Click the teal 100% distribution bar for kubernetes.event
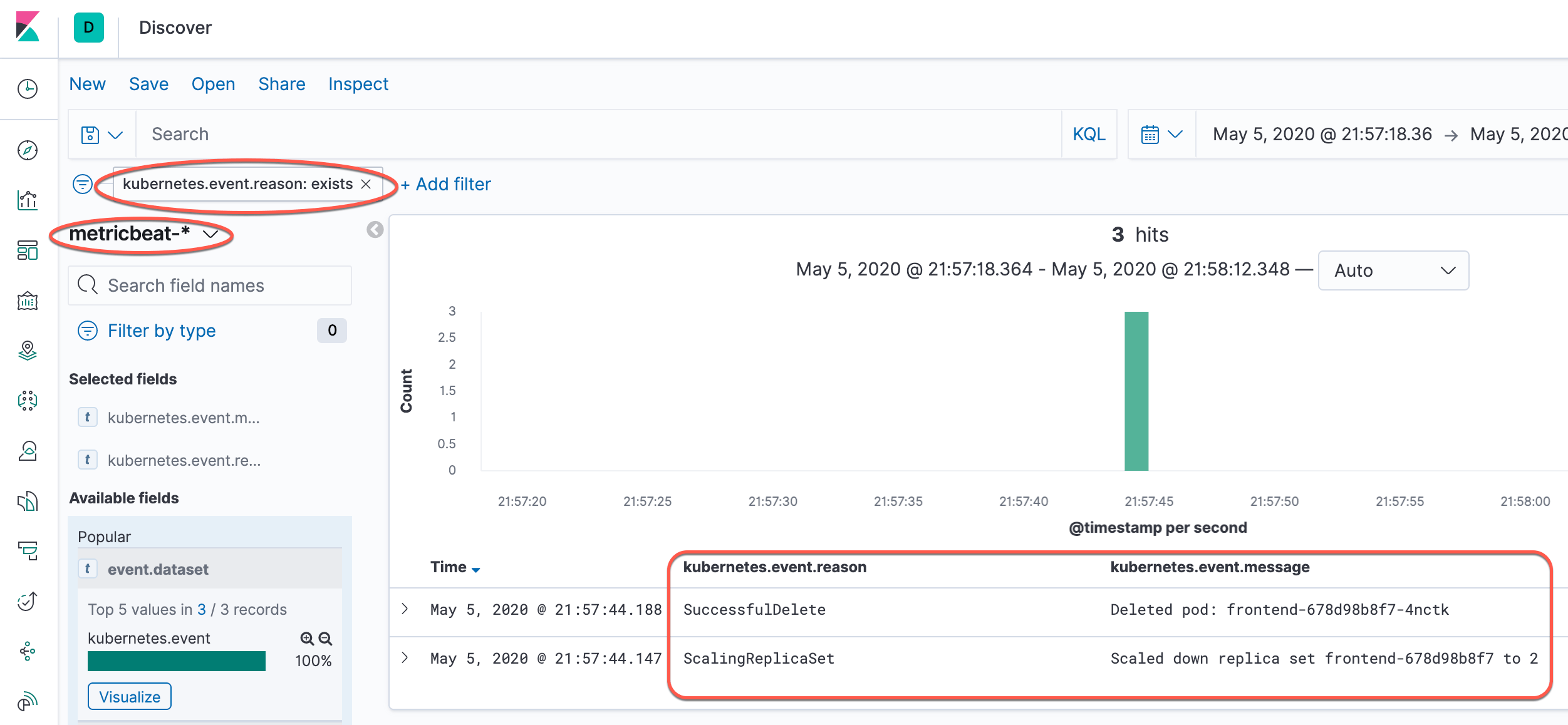Image resolution: width=1568 pixels, height=725 pixels. (x=176, y=659)
